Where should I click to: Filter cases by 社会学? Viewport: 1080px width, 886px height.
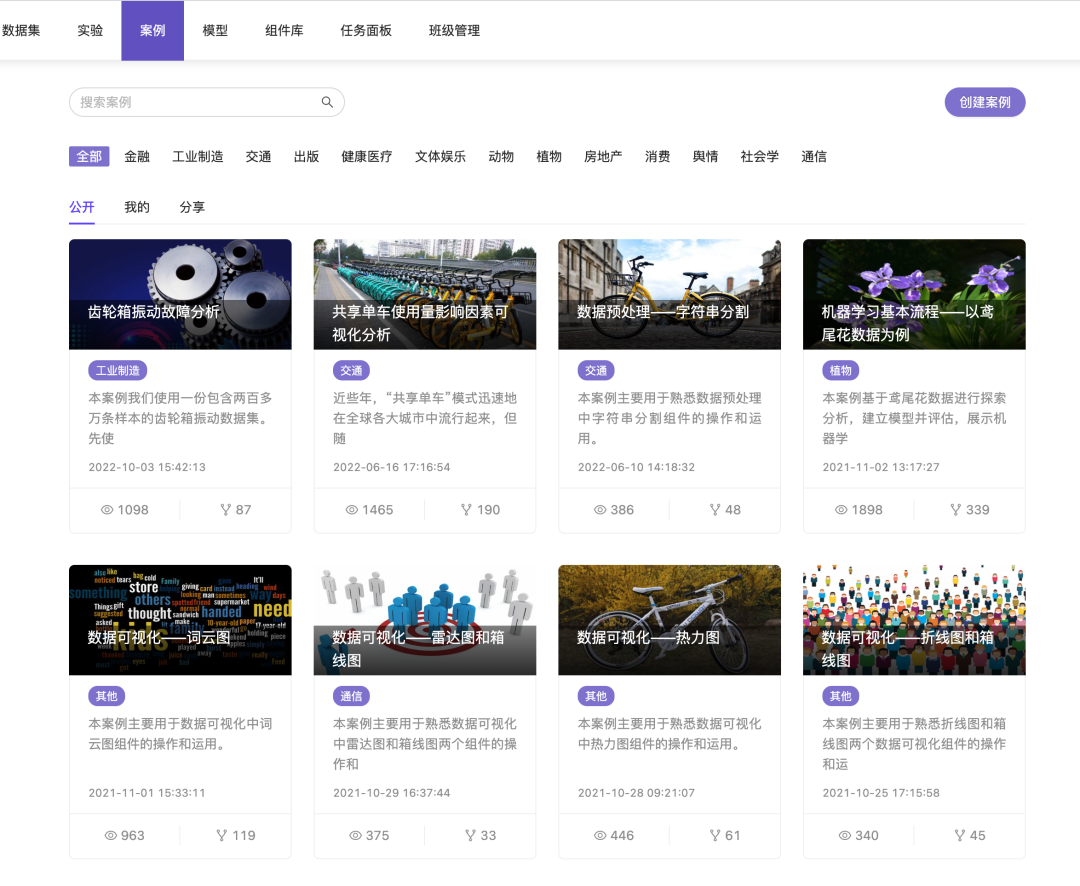point(760,156)
